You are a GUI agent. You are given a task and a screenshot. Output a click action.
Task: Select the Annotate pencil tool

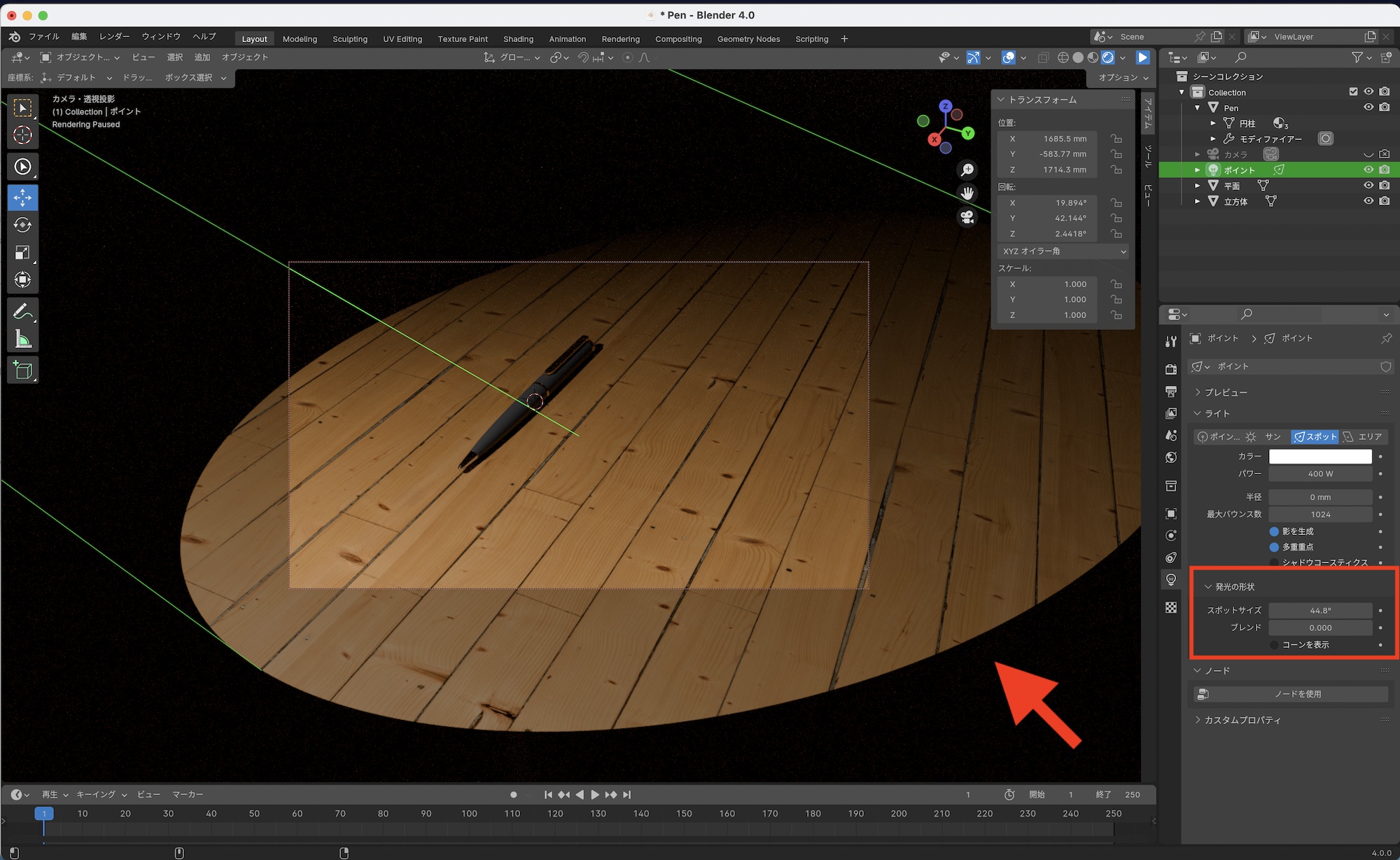tap(22, 311)
